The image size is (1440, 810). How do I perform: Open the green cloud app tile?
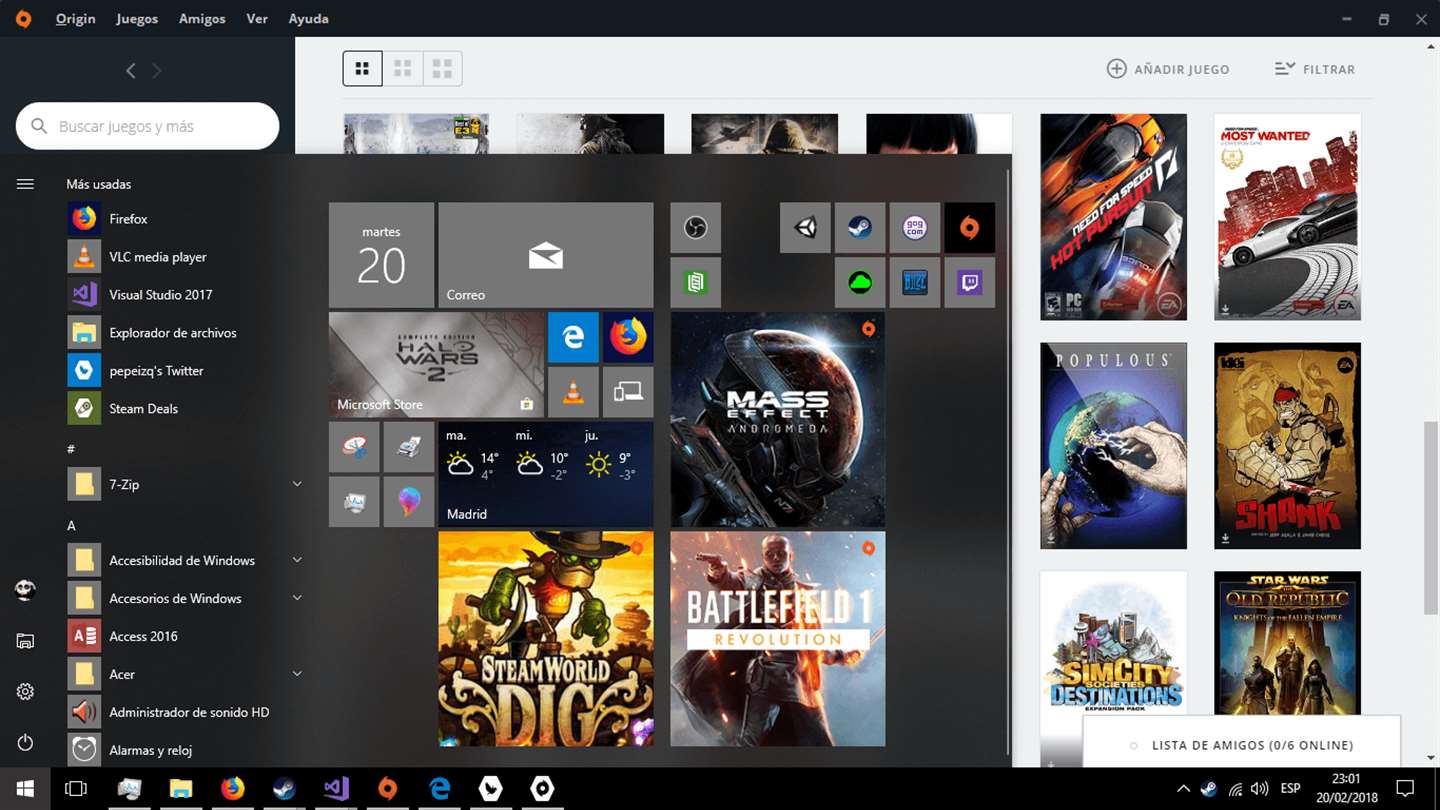(860, 283)
